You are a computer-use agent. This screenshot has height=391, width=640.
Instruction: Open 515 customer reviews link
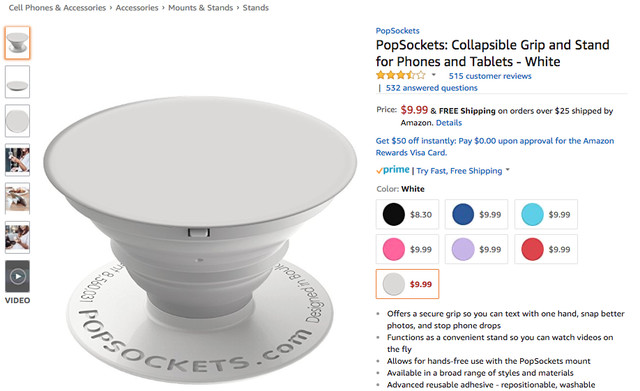[x=490, y=76]
